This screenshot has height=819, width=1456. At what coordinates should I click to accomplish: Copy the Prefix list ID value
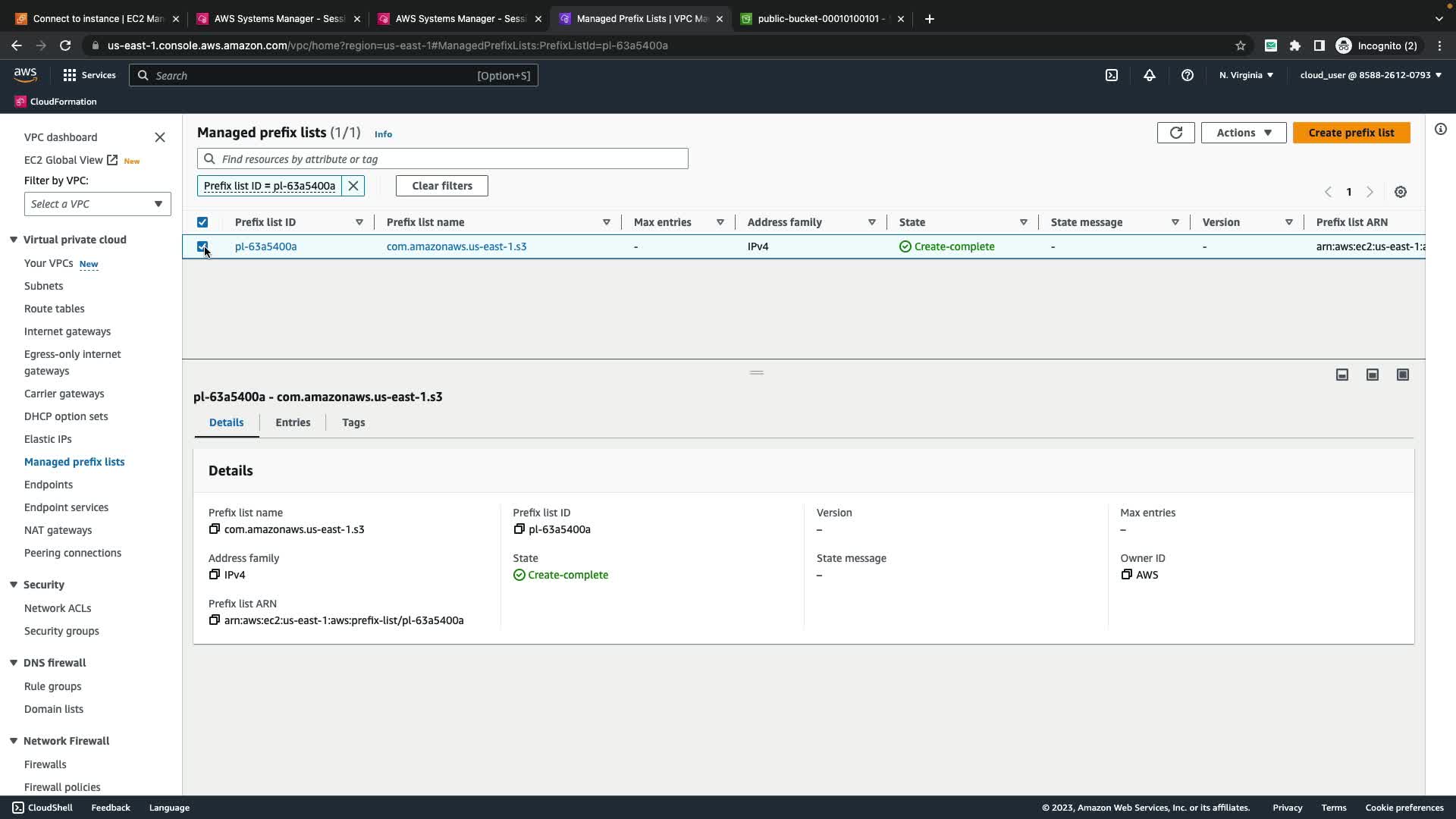click(519, 529)
